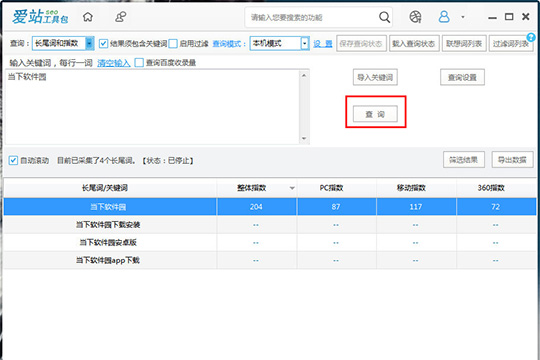Click the 整体指数 sort arrow
Viewport: 540px width, 360px height.
pos(292,188)
